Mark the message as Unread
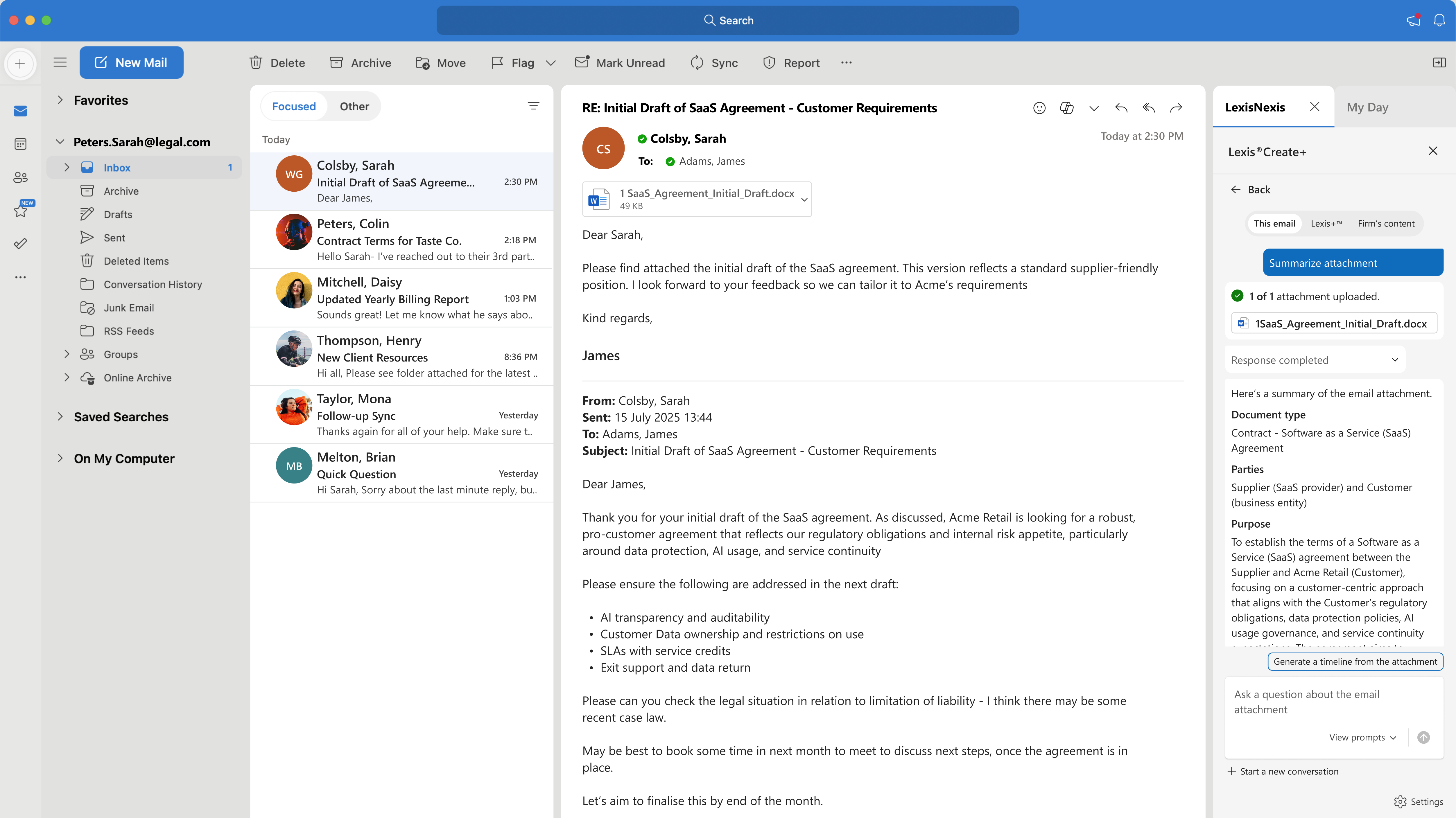Screen dimensions: 1456x818 point(619,63)
